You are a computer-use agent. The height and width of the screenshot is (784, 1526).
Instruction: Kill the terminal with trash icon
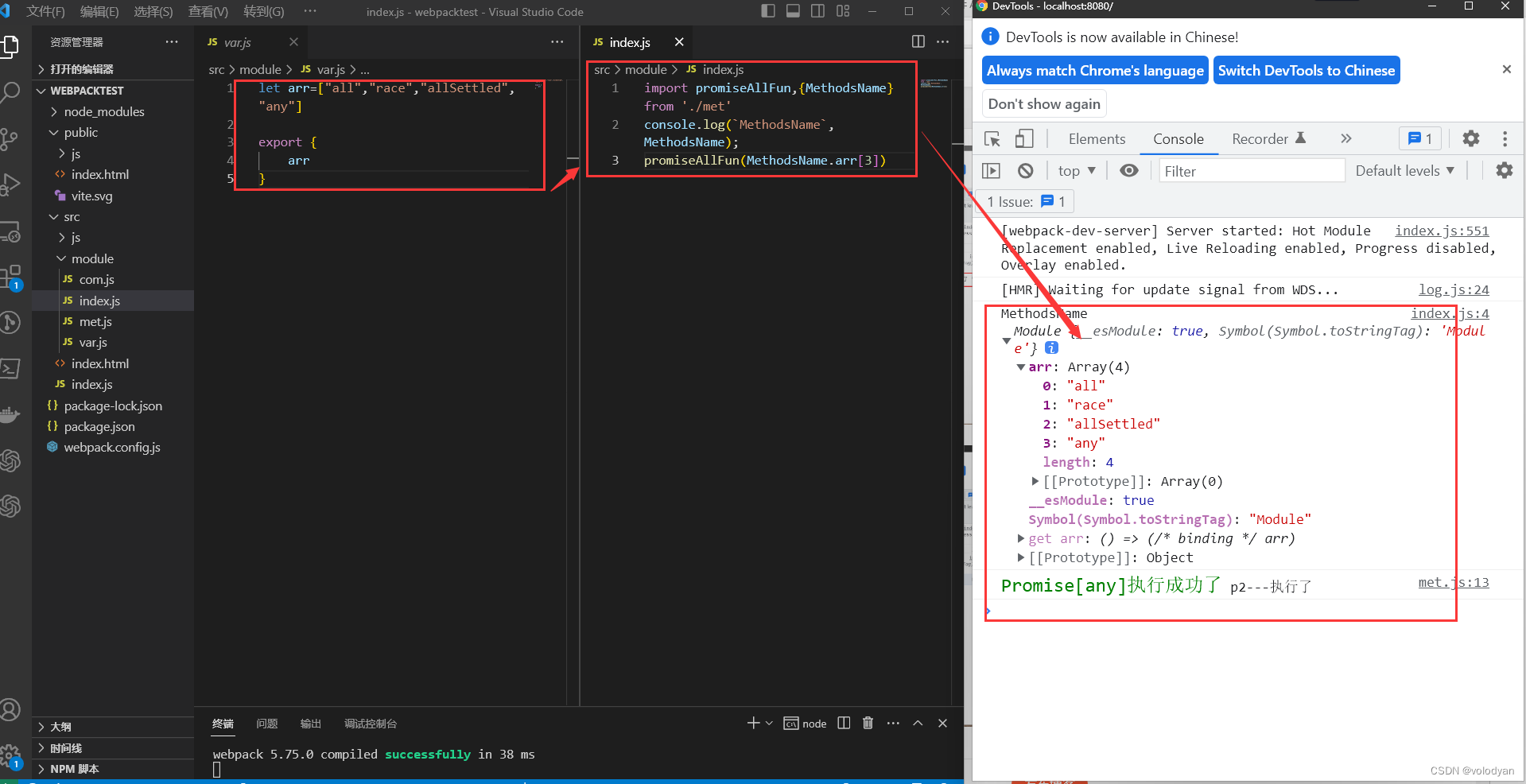click(x=868, y=723)
